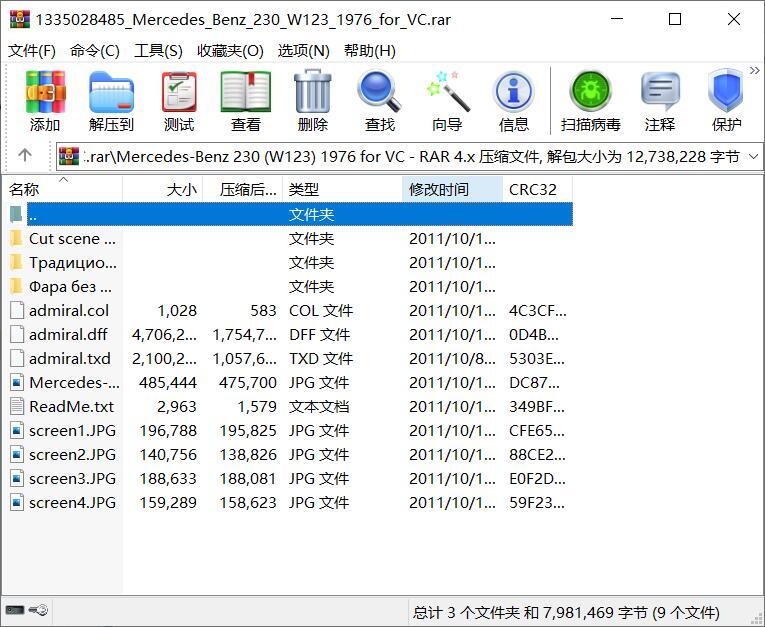Screen dimensions: 765x627
Task: Click the admiral.dff file icon
Action: [x=17, y=334]
